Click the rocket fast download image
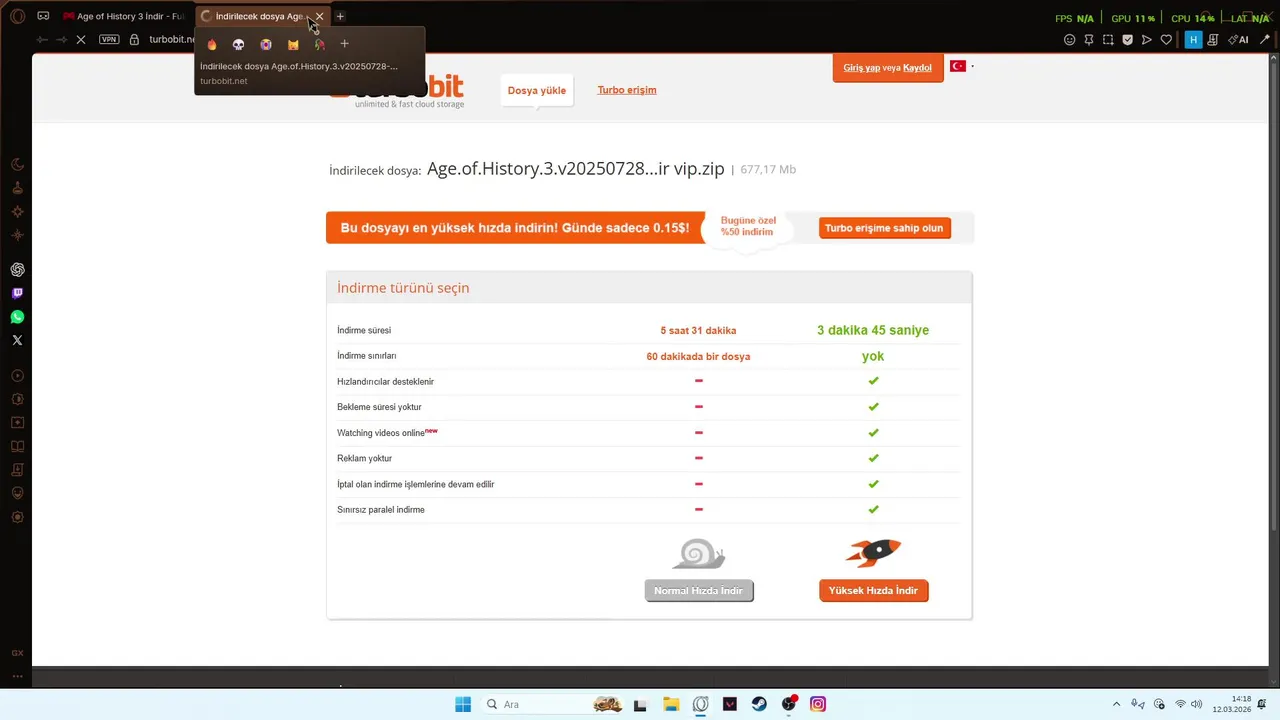 tap(874, 552)
